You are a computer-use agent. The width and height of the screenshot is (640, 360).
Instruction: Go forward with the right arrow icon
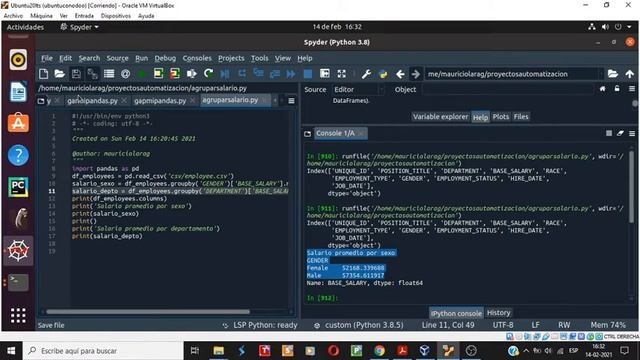(x=415, y=74)
